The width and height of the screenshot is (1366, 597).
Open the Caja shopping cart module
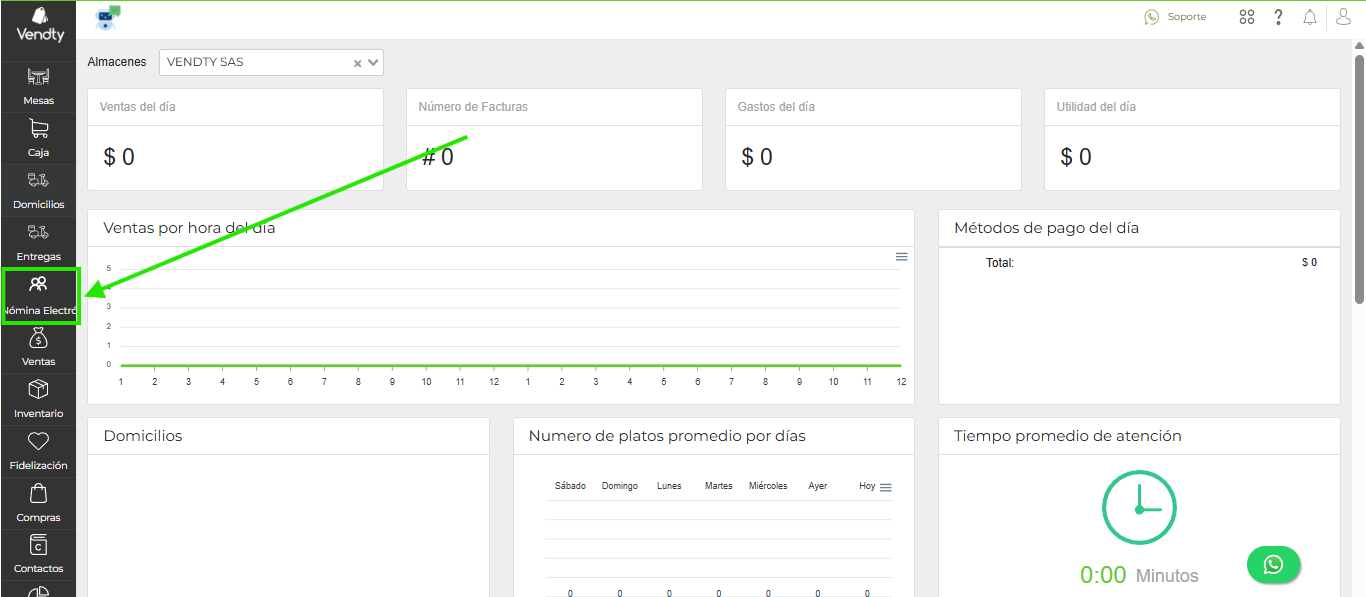38,139
